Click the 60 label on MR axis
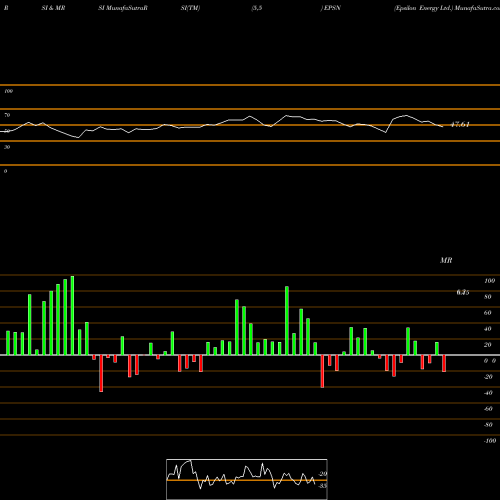 487,313
